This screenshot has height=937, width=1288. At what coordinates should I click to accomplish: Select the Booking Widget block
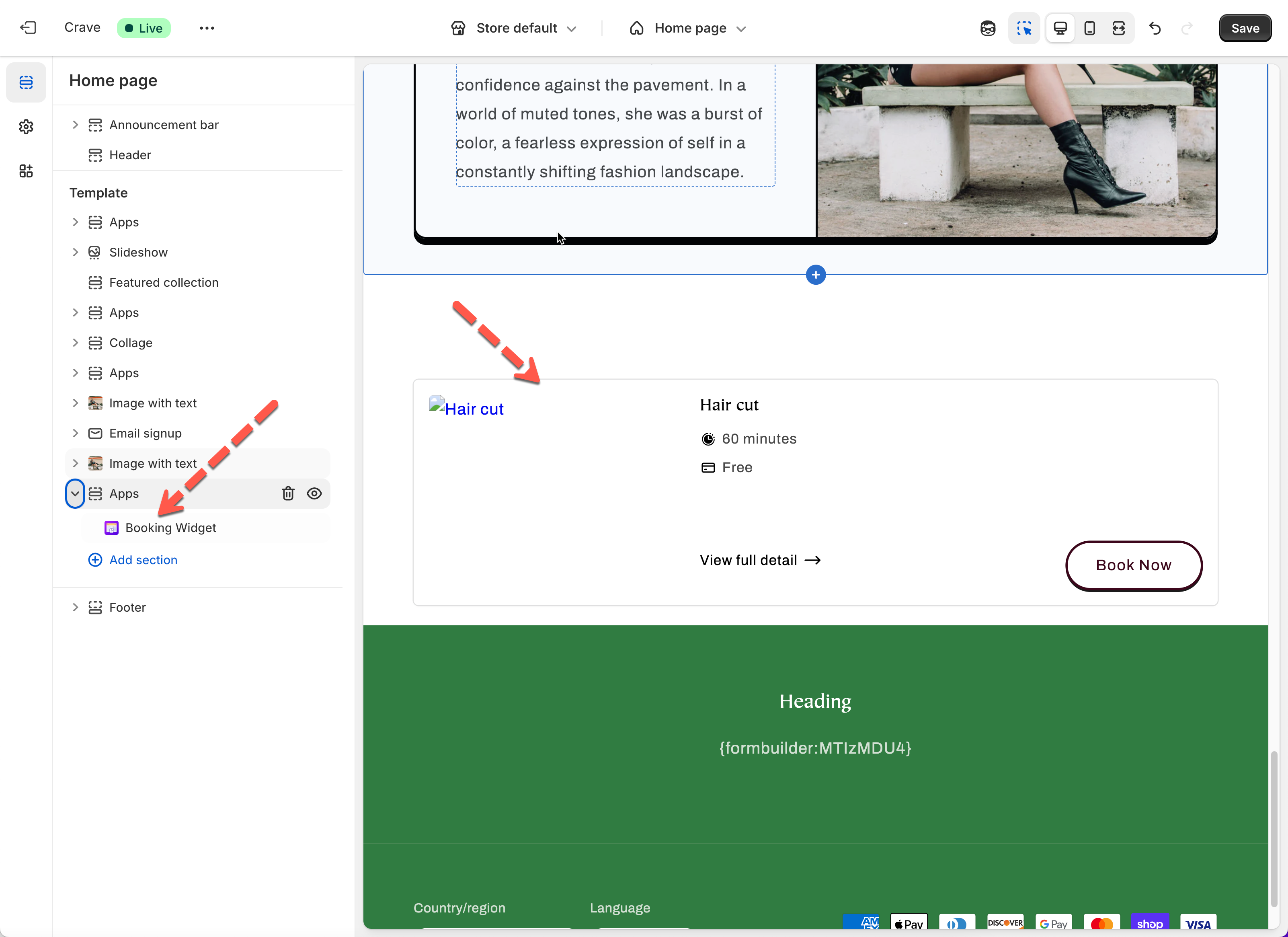click(170, 528)
